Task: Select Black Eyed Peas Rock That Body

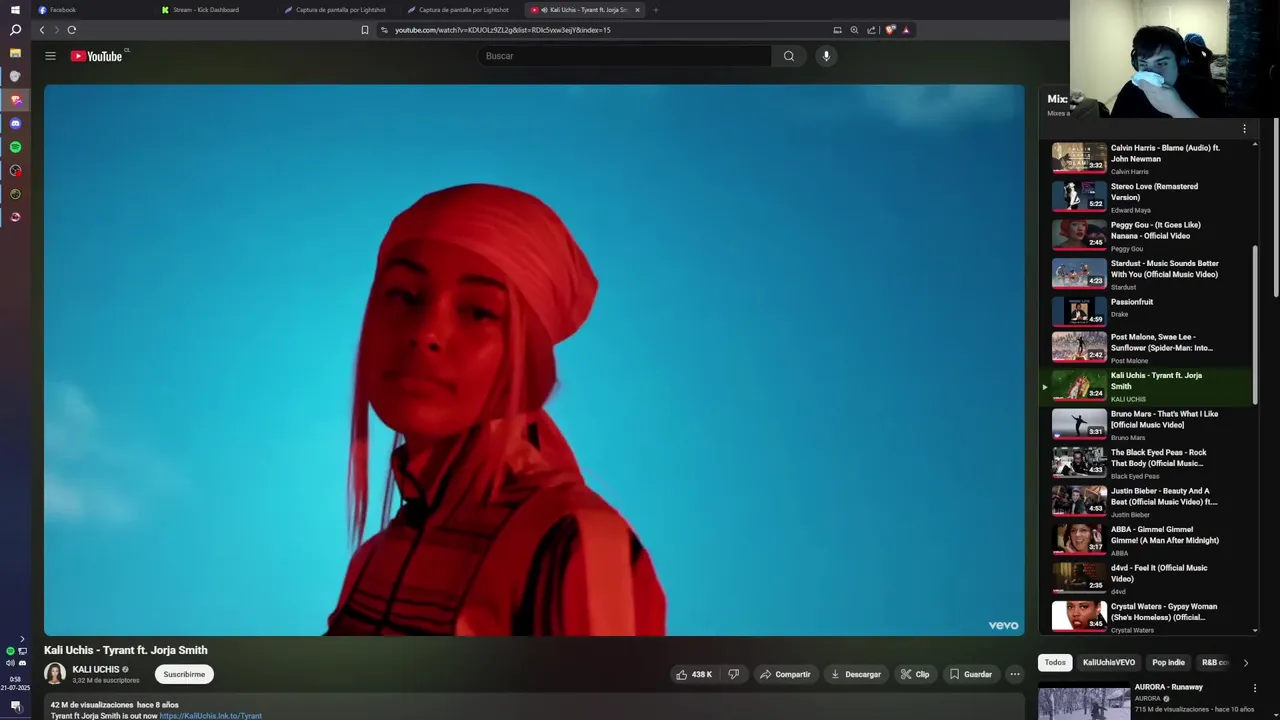Action: 1145,463
